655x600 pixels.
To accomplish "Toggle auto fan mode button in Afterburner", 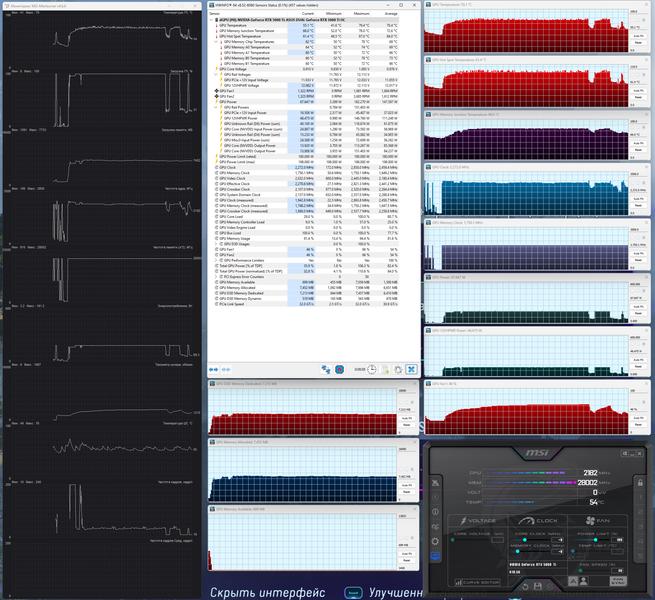I will click(573, 581).
